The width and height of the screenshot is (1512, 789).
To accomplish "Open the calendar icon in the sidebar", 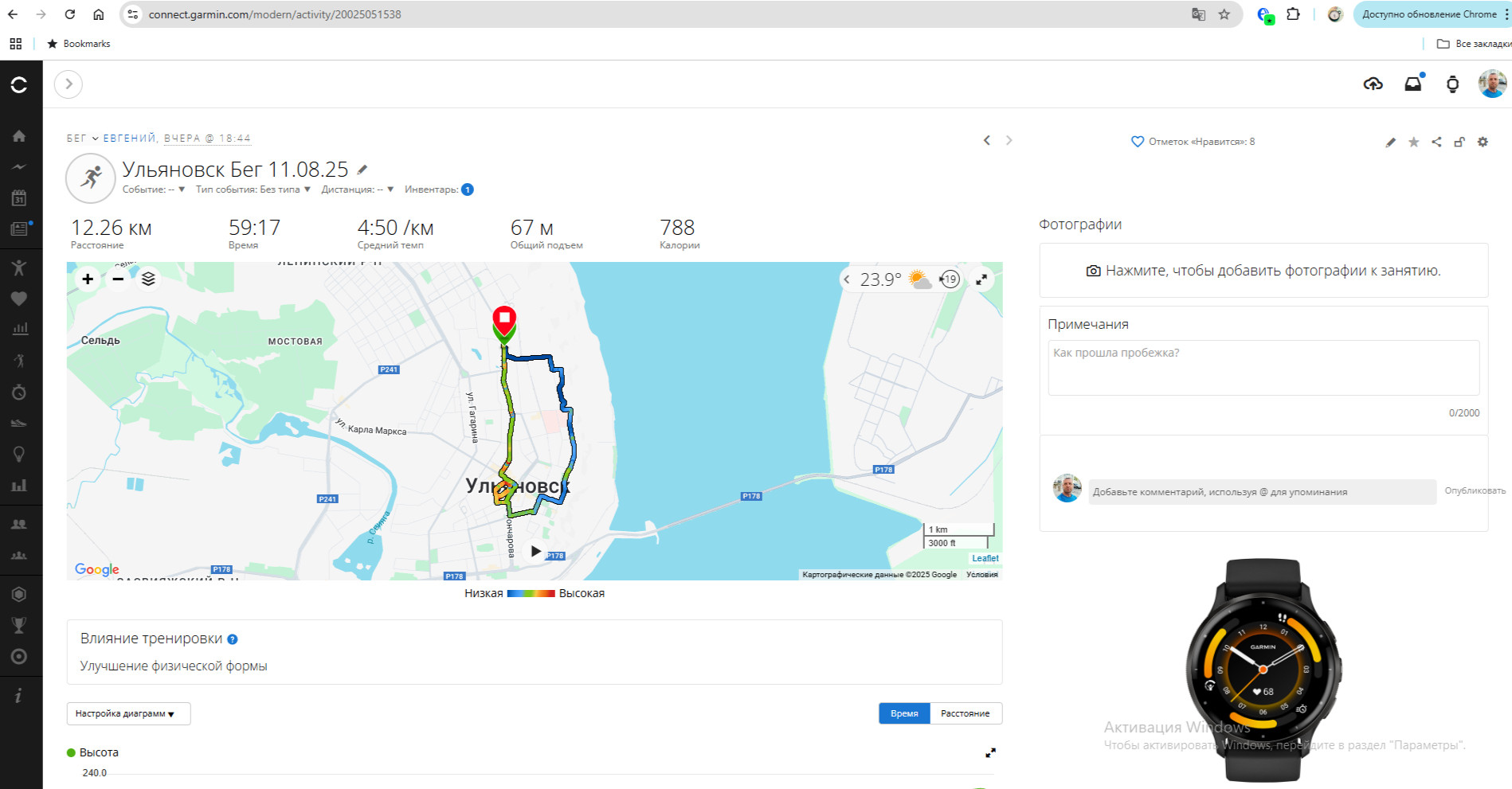I will (19, 197).
